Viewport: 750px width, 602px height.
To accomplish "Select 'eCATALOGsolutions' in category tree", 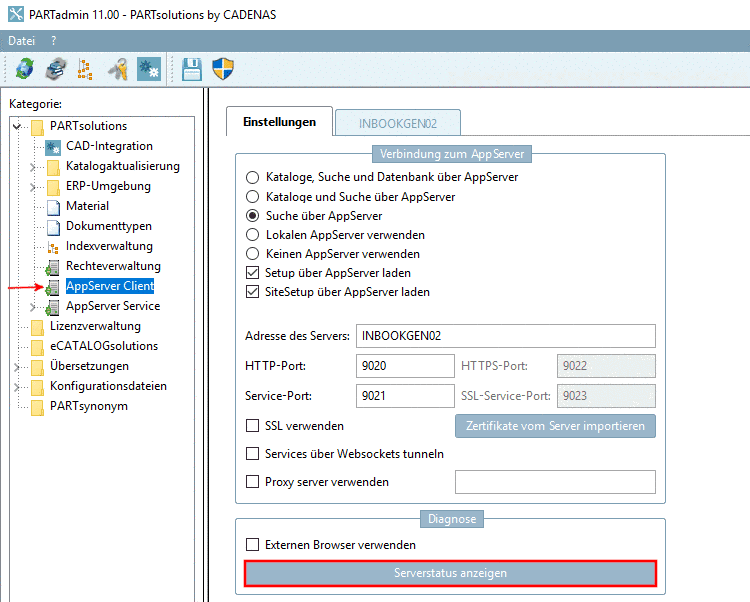I will [x=104, y=346].
